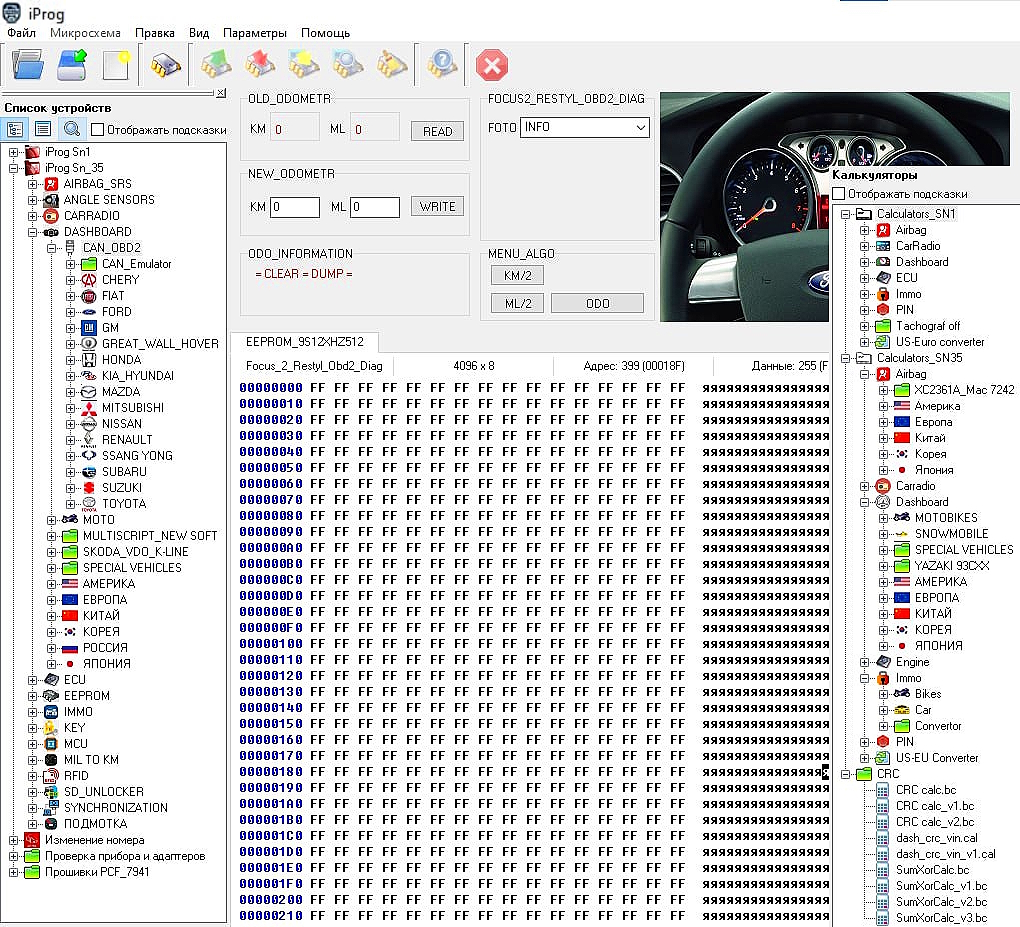The width and height of the screenshot is (1020, 927).
Task: Switch device list to tree view mode
Action: 15,129
